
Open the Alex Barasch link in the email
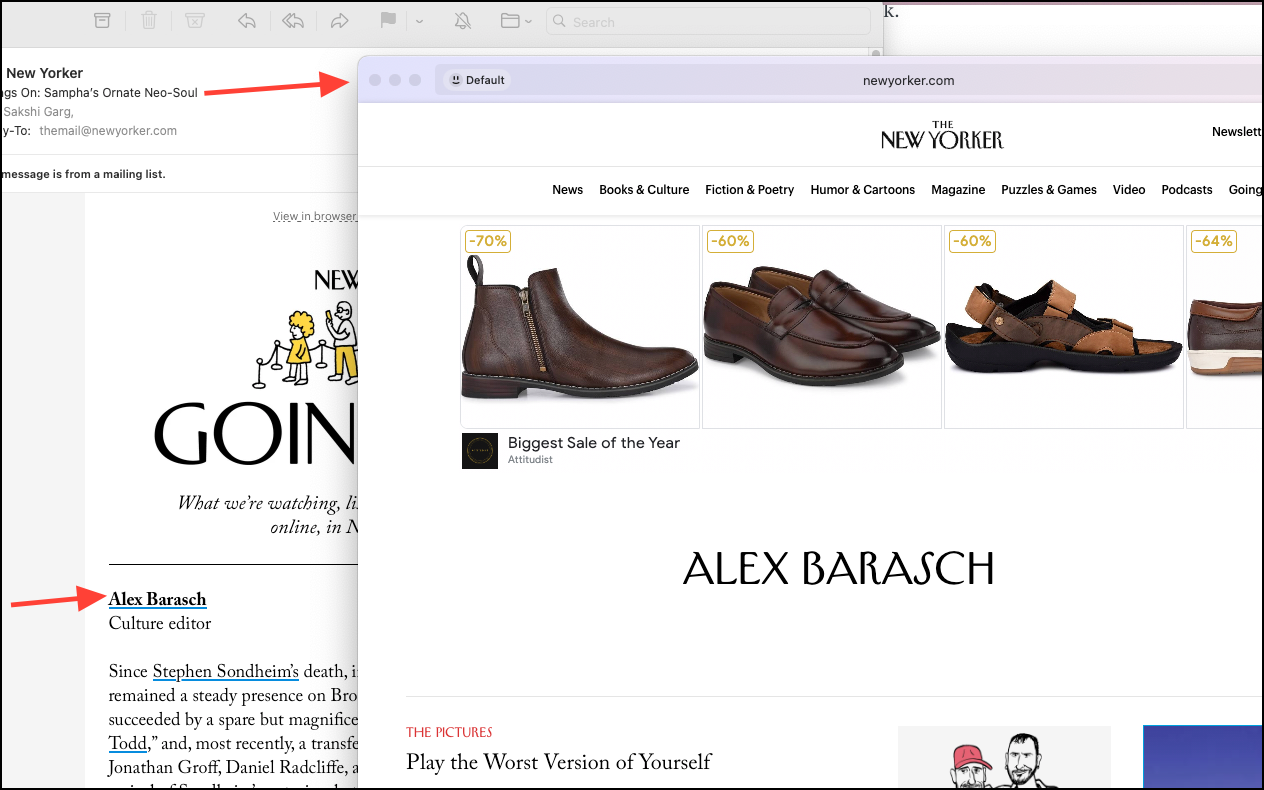tap(158, 600)
